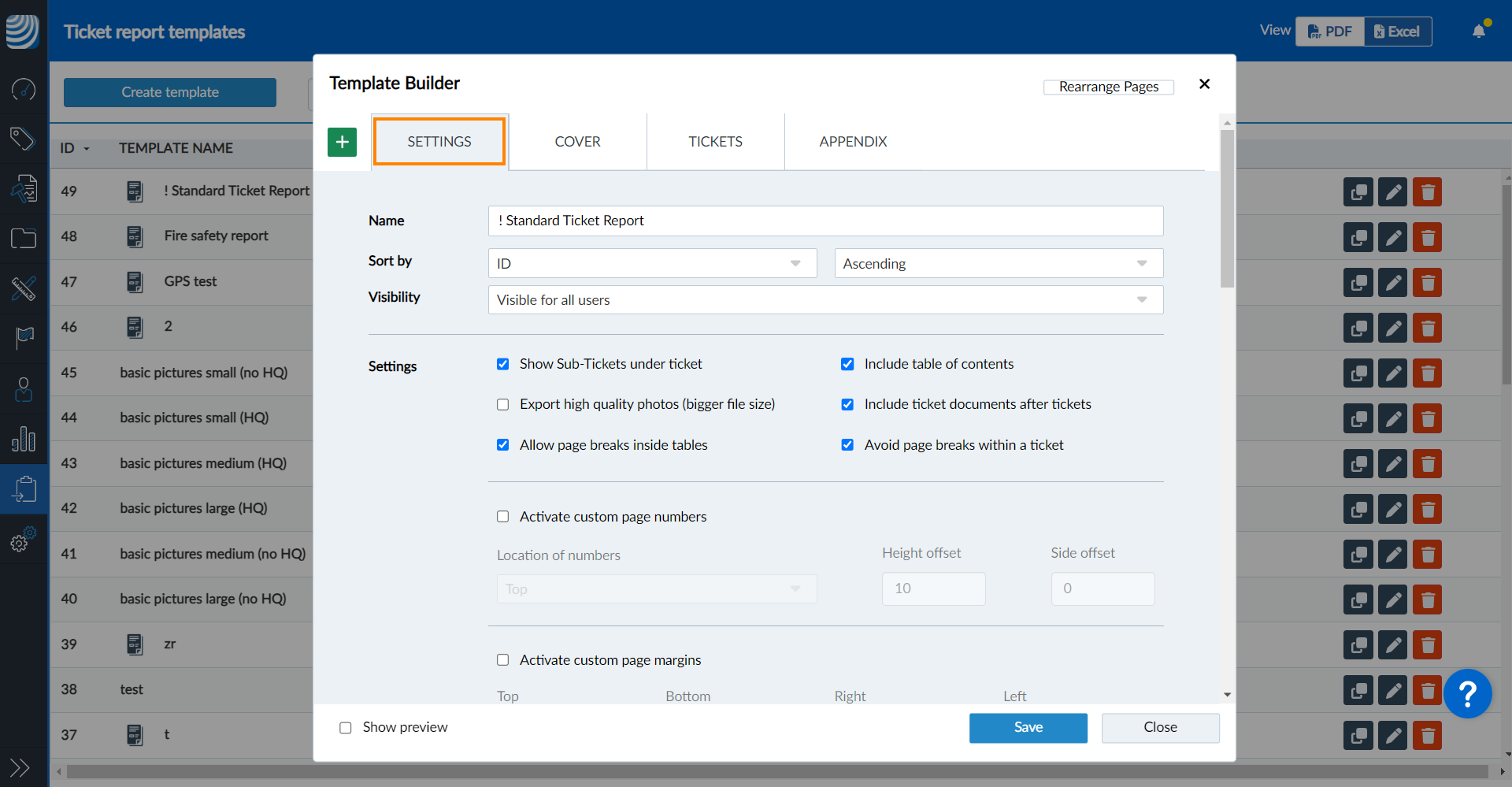Image resolution: width=1512 pixels, height=787 pixels.
Task: Open notifications bell icon
Action: [1479, 32]
